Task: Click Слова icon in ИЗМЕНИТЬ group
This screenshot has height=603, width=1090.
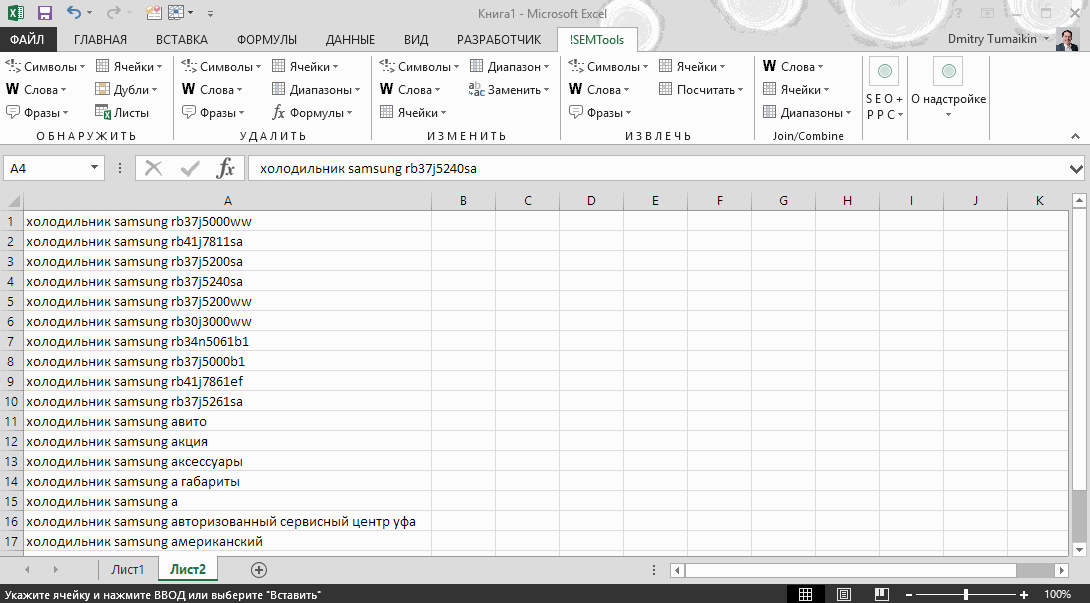Action: (387, 89)
